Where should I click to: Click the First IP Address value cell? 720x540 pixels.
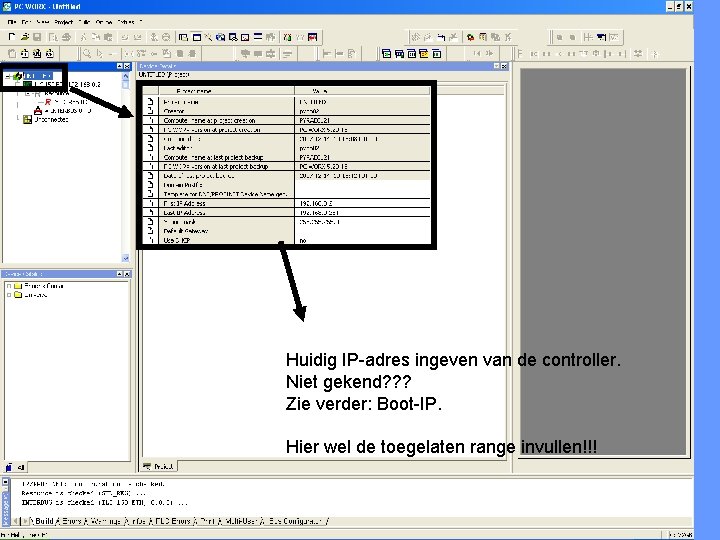[x=362, y=203]
